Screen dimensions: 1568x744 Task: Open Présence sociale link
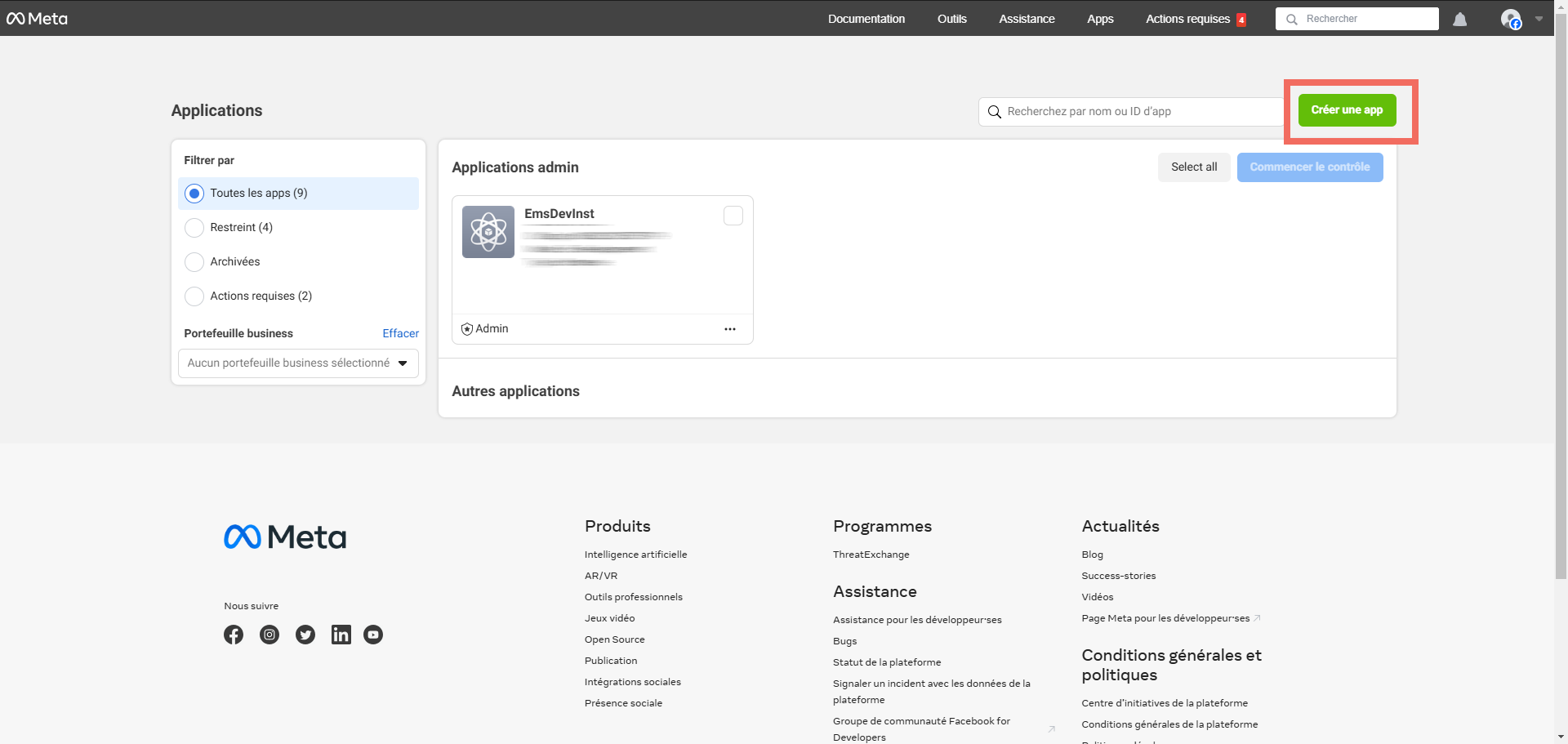[623, 703]
